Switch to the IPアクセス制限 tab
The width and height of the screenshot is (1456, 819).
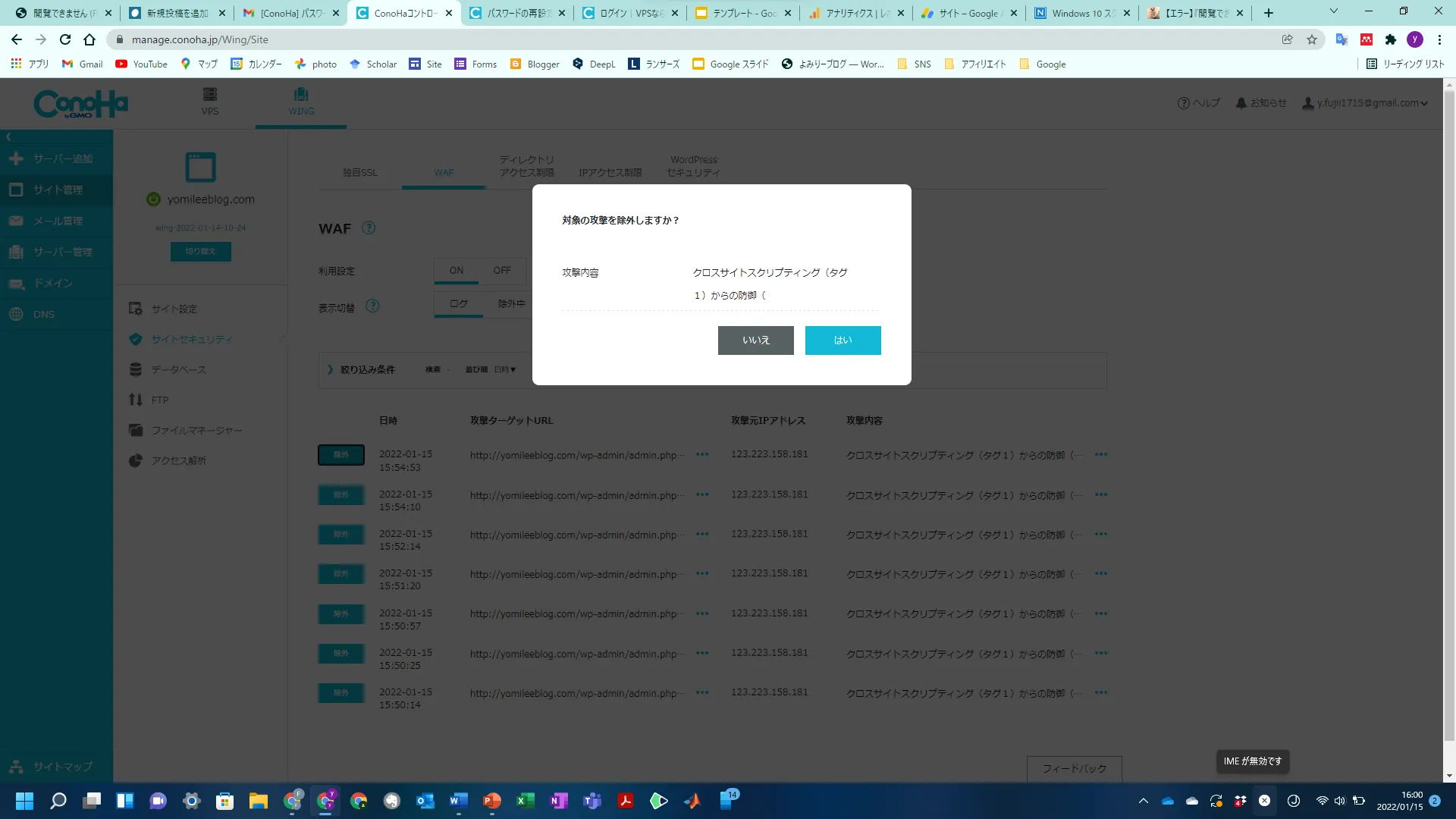610,173
